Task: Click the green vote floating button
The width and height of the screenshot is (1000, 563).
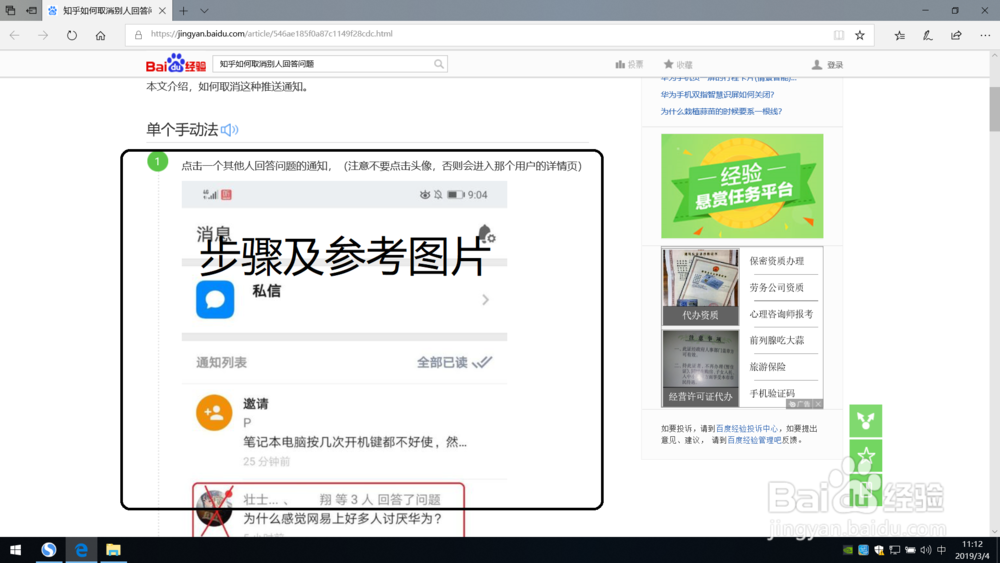Action: [865, 490]
